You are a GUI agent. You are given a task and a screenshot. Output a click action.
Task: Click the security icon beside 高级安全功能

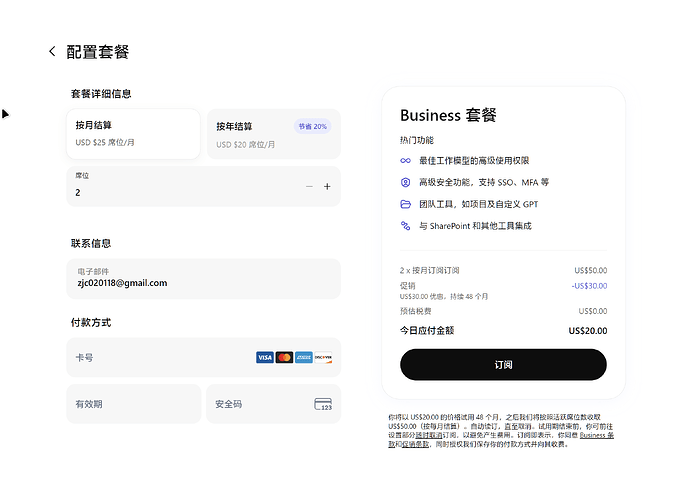click(405, 182)
